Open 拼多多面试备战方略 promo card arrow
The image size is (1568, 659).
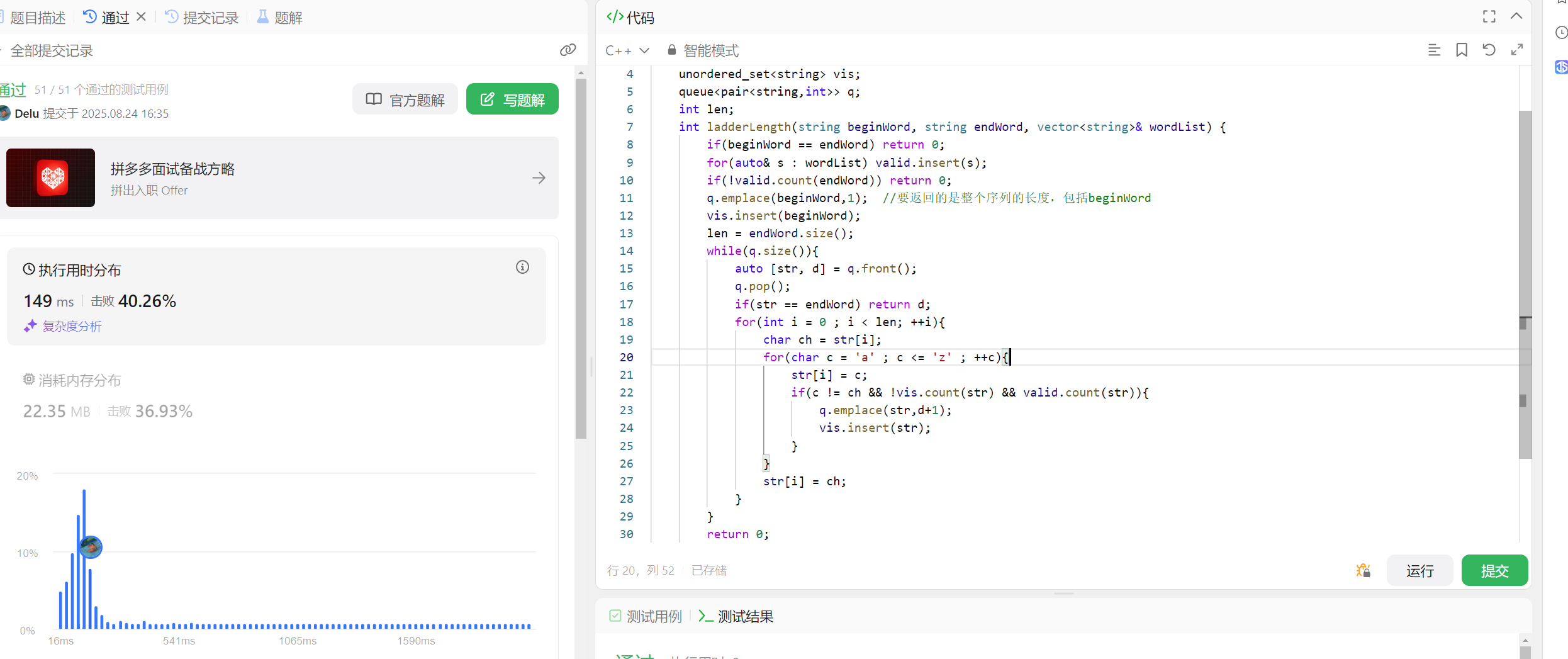[x=539, y=178]
